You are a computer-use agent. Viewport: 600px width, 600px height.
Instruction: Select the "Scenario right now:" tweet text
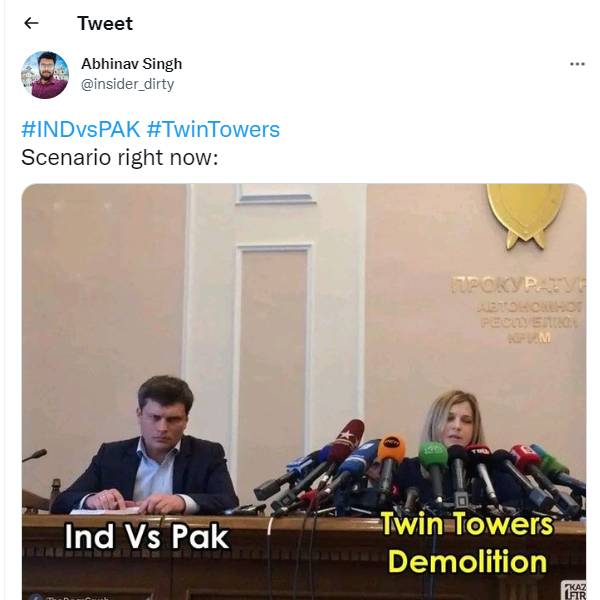(120, 157)
